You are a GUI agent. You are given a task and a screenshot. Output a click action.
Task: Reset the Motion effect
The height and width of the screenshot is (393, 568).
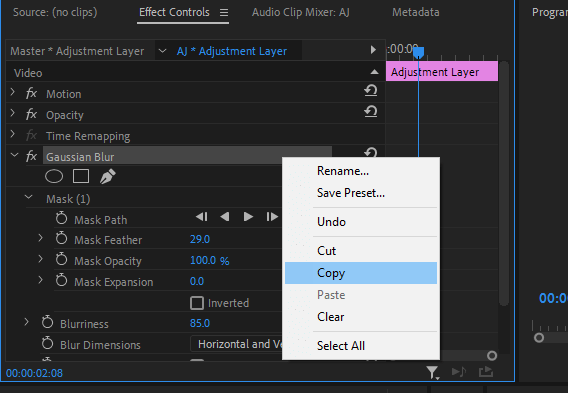371,91
